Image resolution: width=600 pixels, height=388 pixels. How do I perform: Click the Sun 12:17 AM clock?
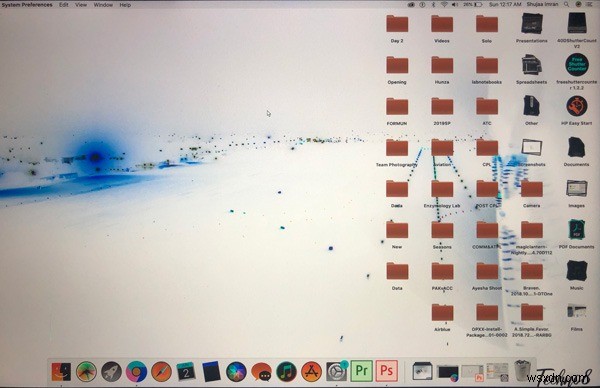[x=505, y=5]
